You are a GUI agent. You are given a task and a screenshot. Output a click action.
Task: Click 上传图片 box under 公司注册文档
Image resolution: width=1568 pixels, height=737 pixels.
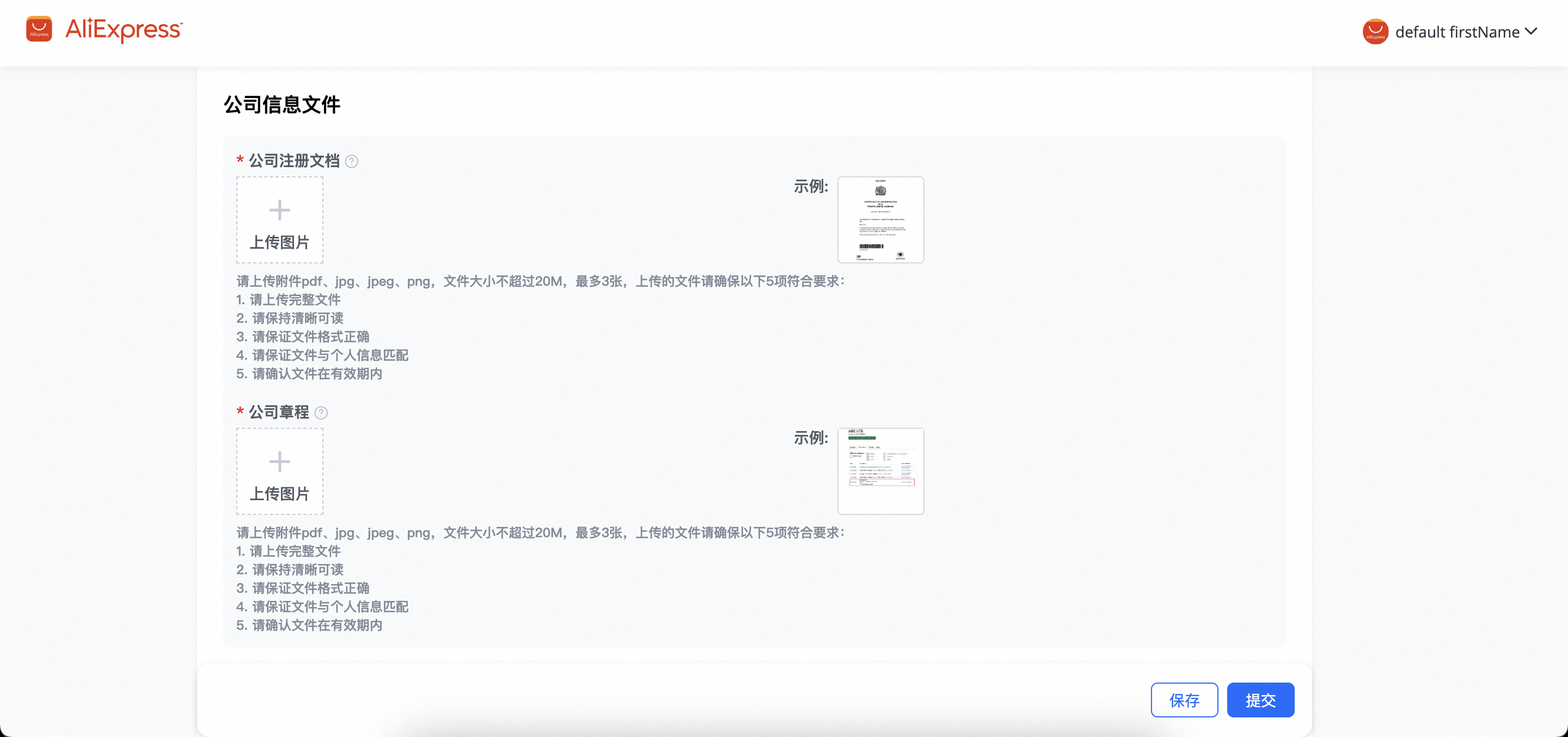pos(279,220)
